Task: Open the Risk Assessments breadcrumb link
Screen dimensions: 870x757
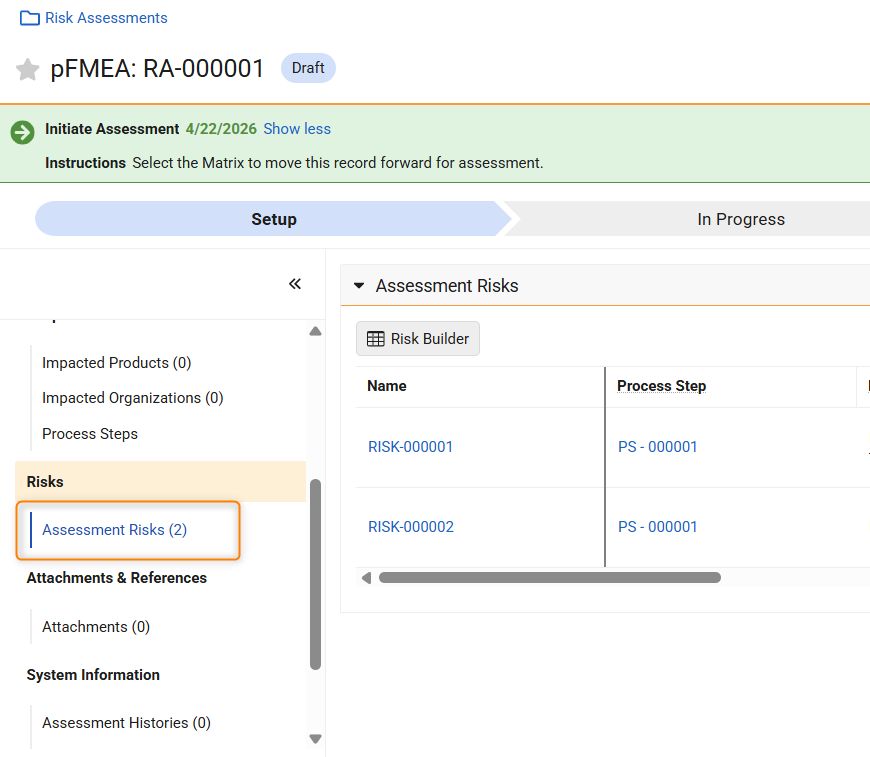Action: click(106, 18)
